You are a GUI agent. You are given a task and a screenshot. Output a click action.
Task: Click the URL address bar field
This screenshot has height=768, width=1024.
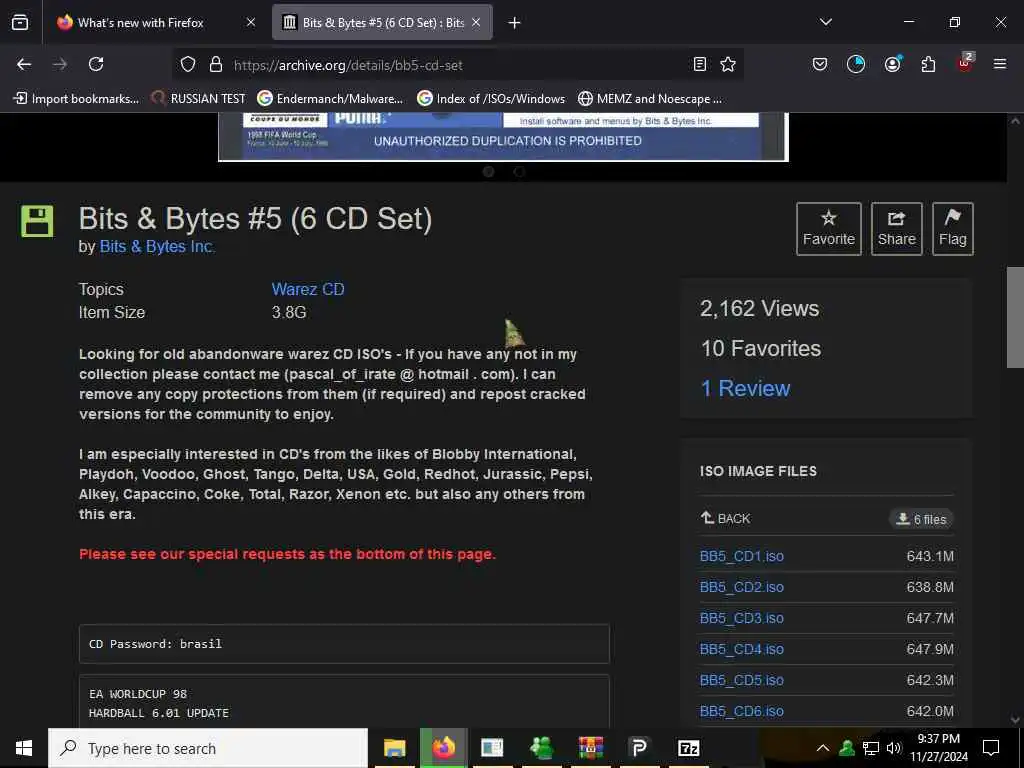[x=457, y=65]
